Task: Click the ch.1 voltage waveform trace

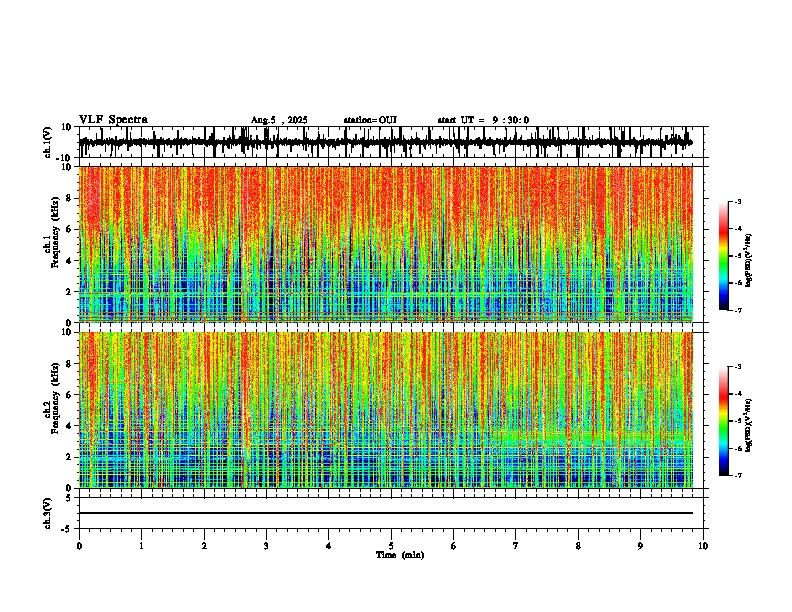Action: [x=385, y=142]
